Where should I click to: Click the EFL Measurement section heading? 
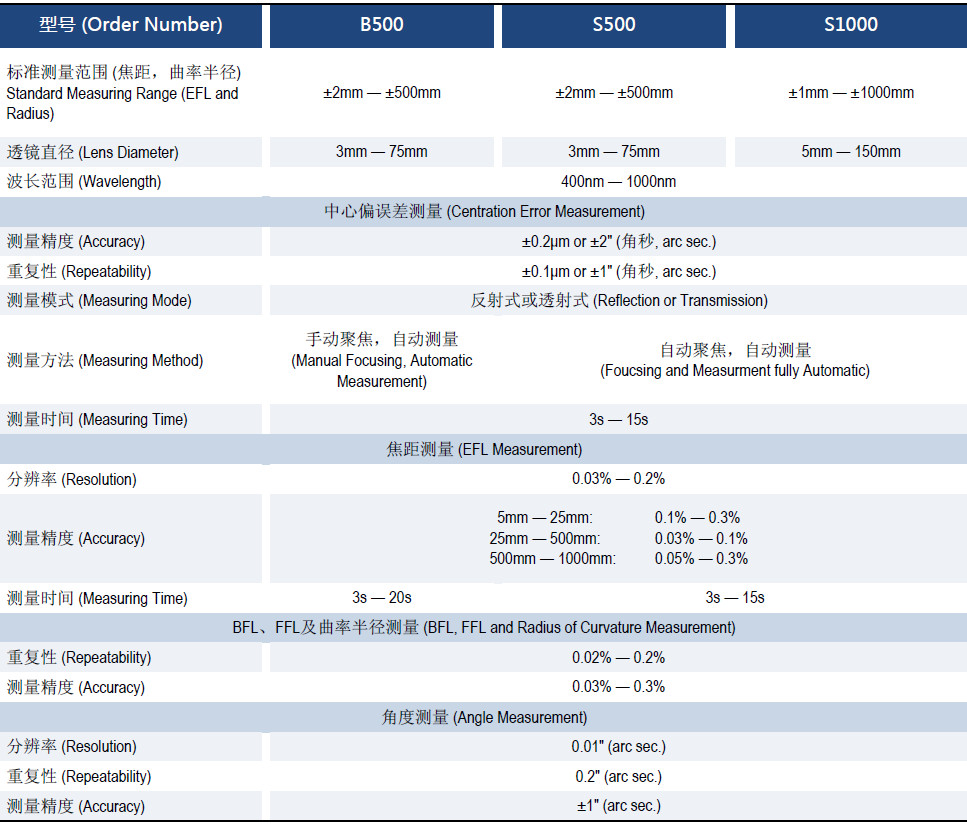(x=484, y=450)
